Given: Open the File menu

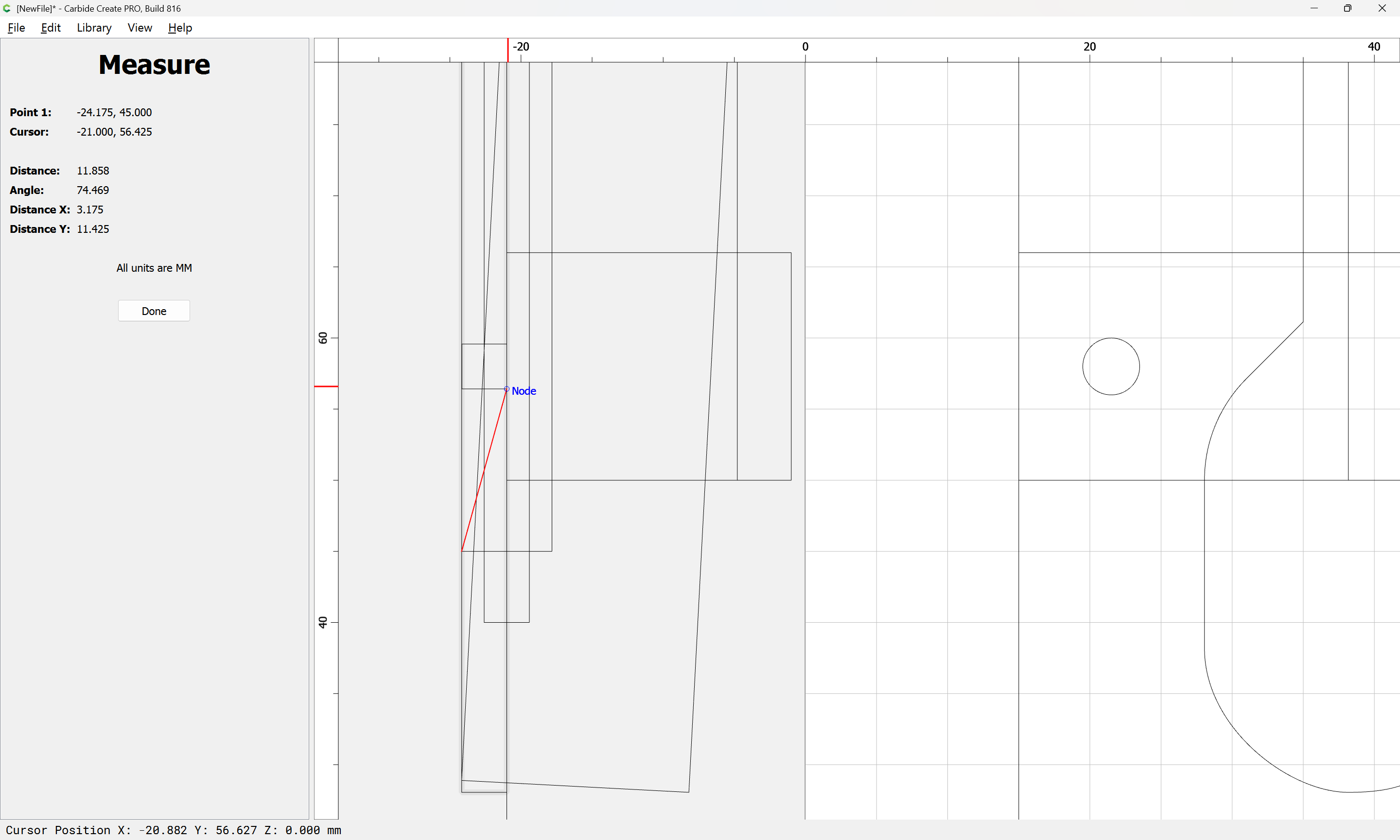Looking at the screenshot, I should click(x=16, y=28).
